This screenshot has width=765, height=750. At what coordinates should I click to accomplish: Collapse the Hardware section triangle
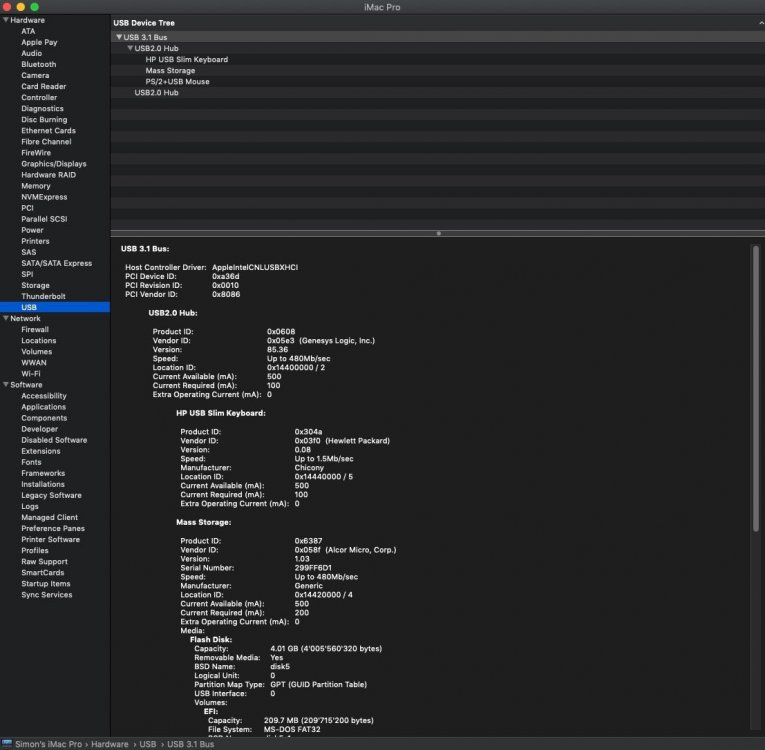(x=6, y=20)
